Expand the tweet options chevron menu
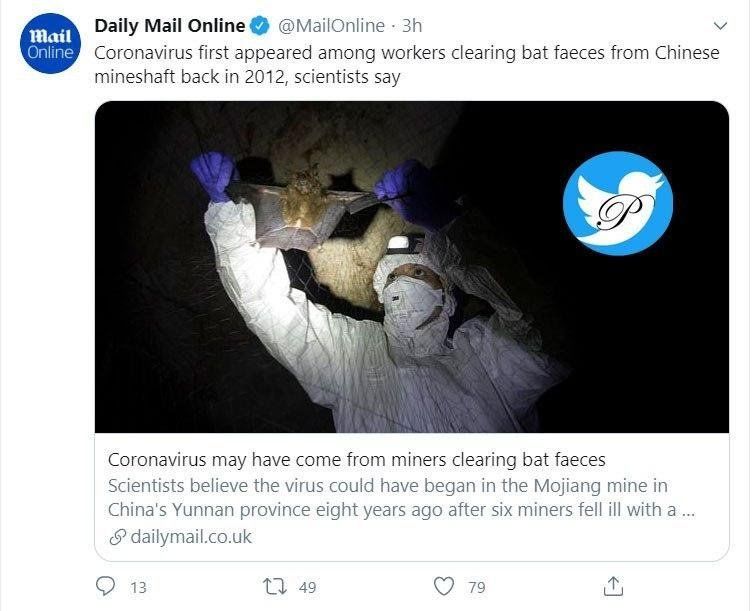This screenshot has height=611, width=752. tap(720, 25)
